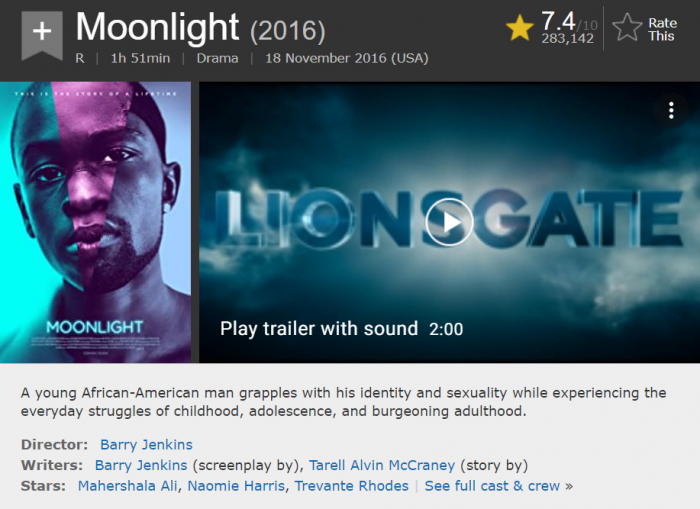The width and height of the screenshot is (700, 509).
Task: Visit Naomie Harris's page
Action: [x=239, y=486]
